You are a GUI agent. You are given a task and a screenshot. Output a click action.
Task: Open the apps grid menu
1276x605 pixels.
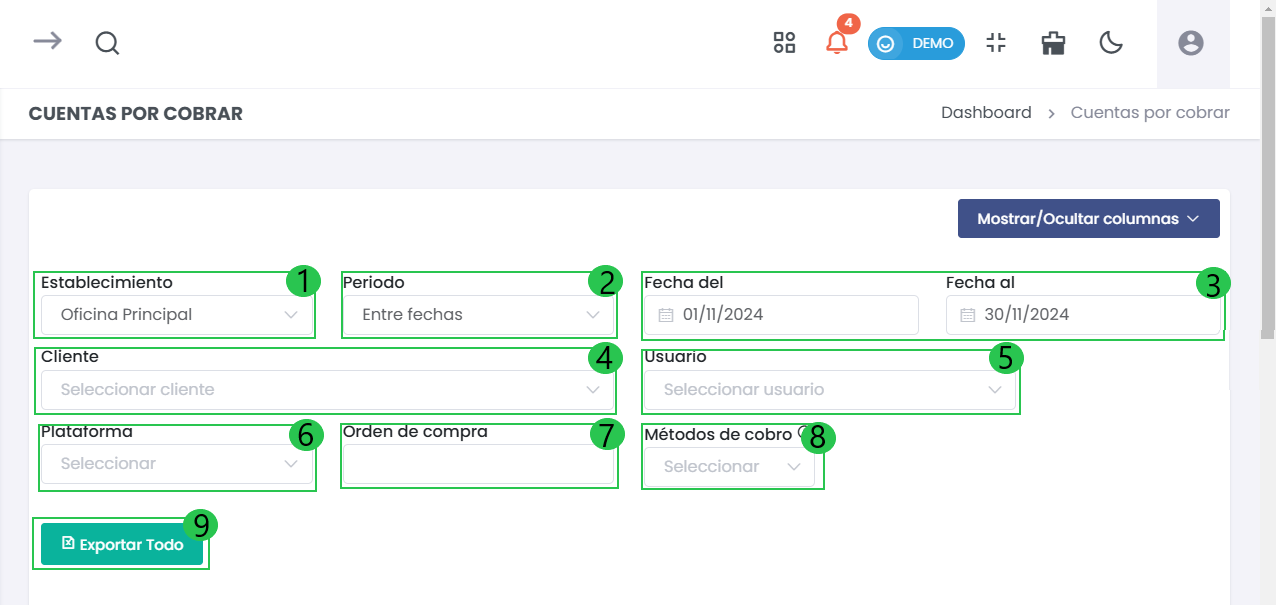pos(784,43)
